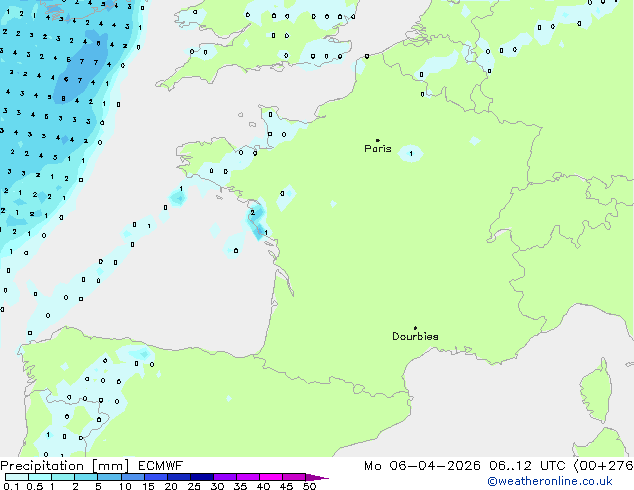Click the Paris city label
634x490 pixels.
point(378,149)
